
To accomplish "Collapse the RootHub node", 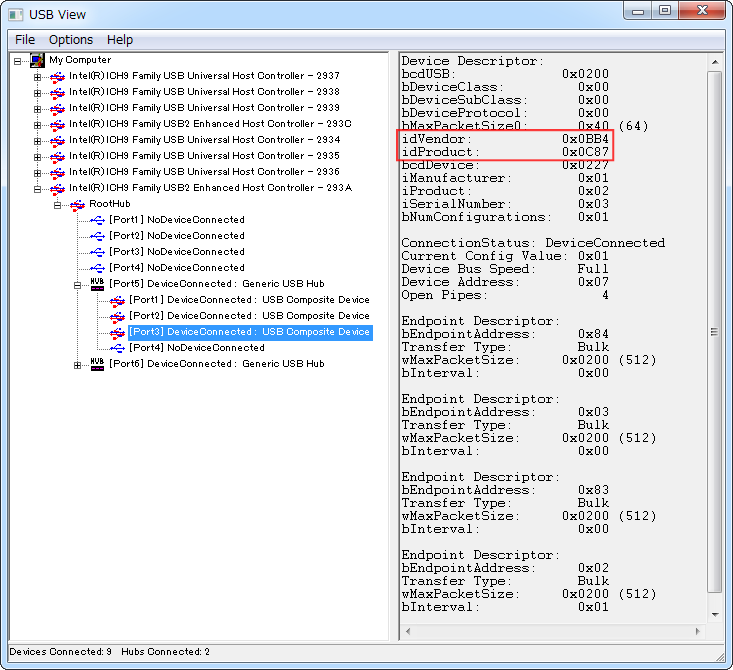I will tap(57, 205).
